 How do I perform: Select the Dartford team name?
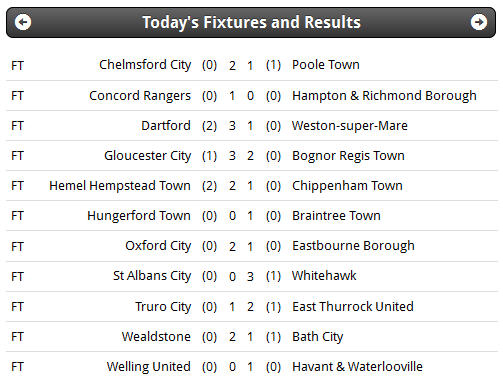[166, 126]
